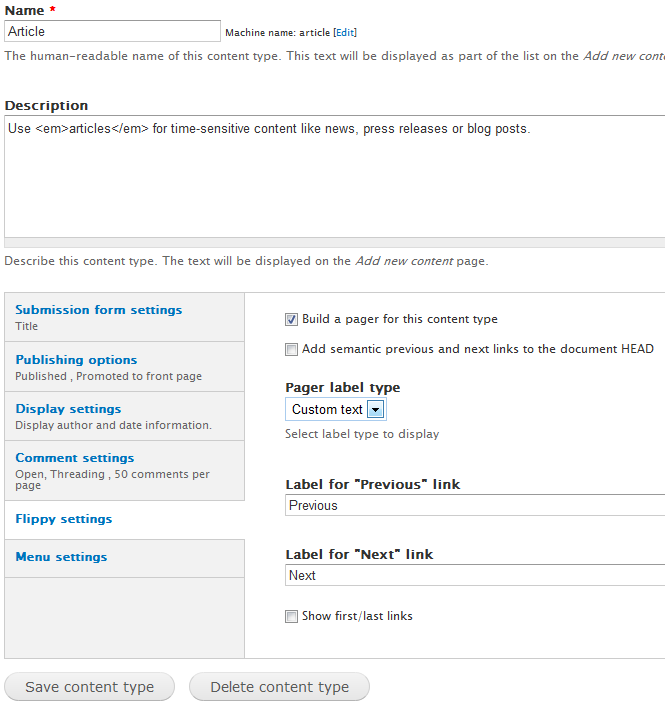Click the Show first/last links label
This screenshot has height=709, width=665.
(357, 617)
